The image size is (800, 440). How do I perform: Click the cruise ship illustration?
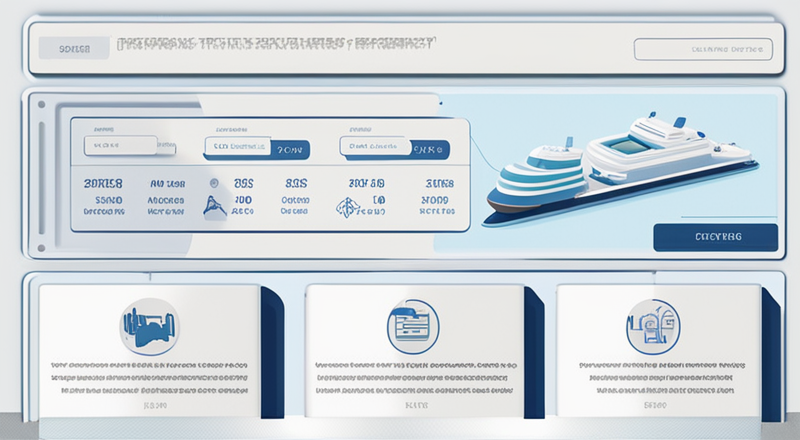620,168
